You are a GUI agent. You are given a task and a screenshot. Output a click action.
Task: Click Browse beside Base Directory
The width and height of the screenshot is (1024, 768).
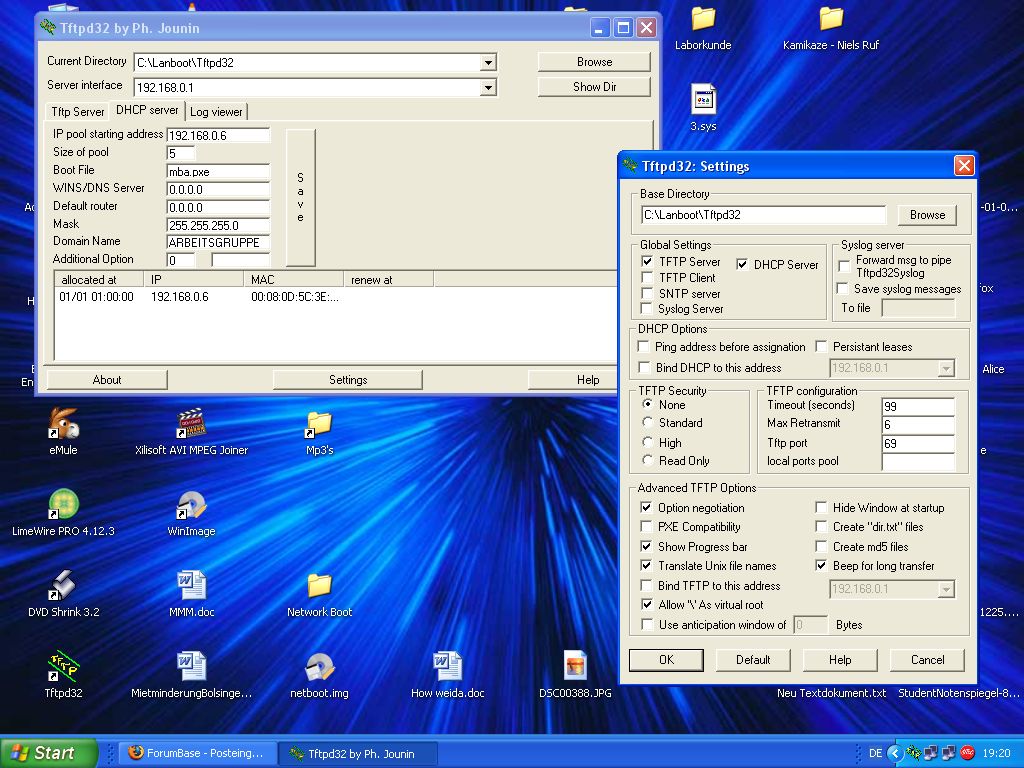[927, 215]
